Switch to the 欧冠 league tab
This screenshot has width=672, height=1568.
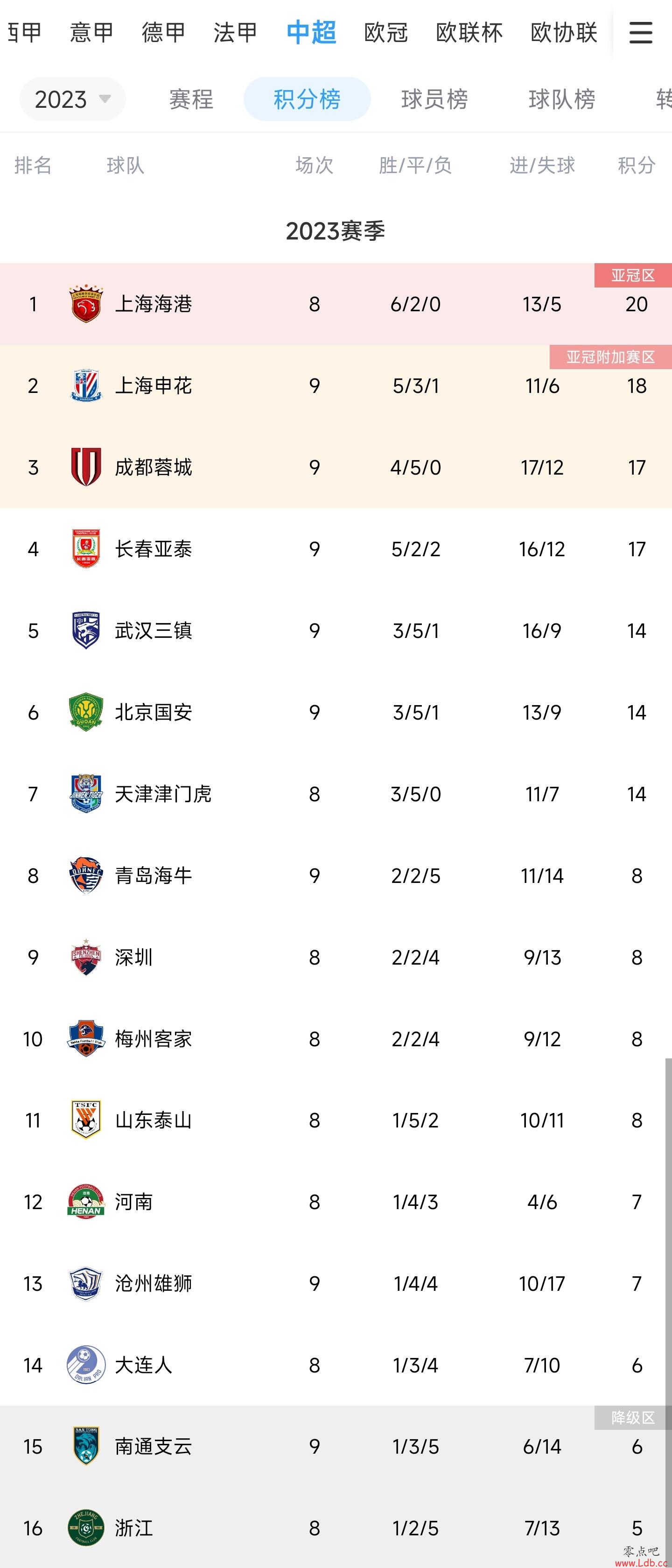click(386, 32)
